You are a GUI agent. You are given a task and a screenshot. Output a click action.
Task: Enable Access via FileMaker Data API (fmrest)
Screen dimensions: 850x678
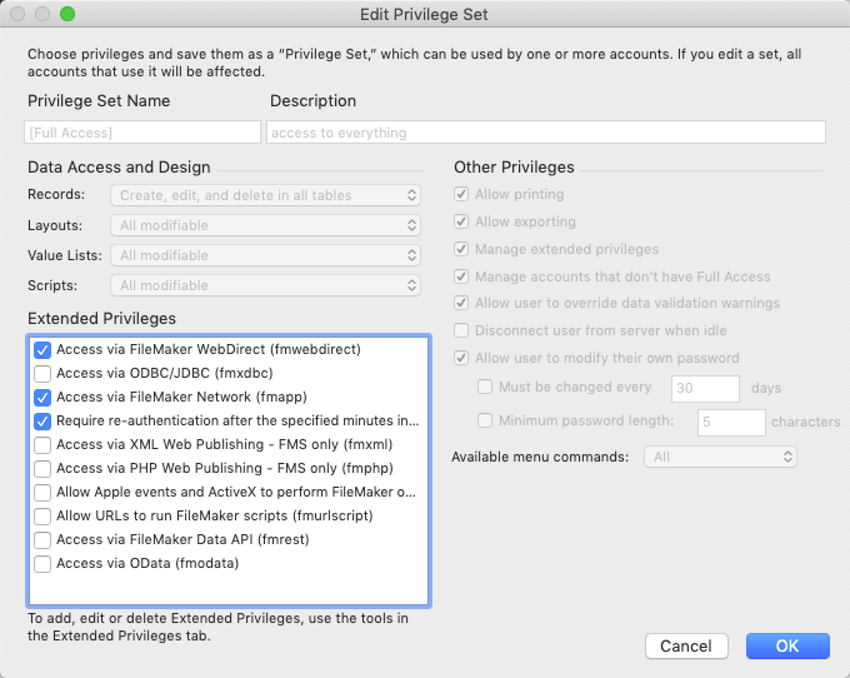42,540
